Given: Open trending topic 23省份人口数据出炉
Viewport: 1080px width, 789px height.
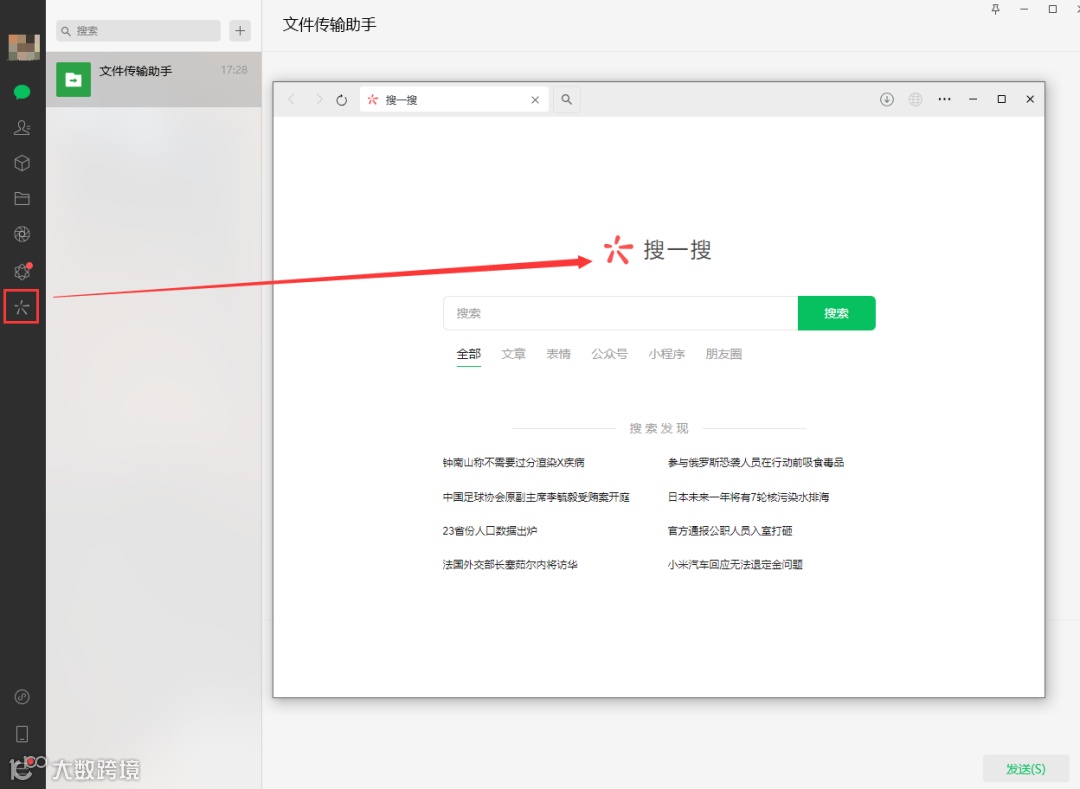Looking at the screenshot, I should click(490, 531).
